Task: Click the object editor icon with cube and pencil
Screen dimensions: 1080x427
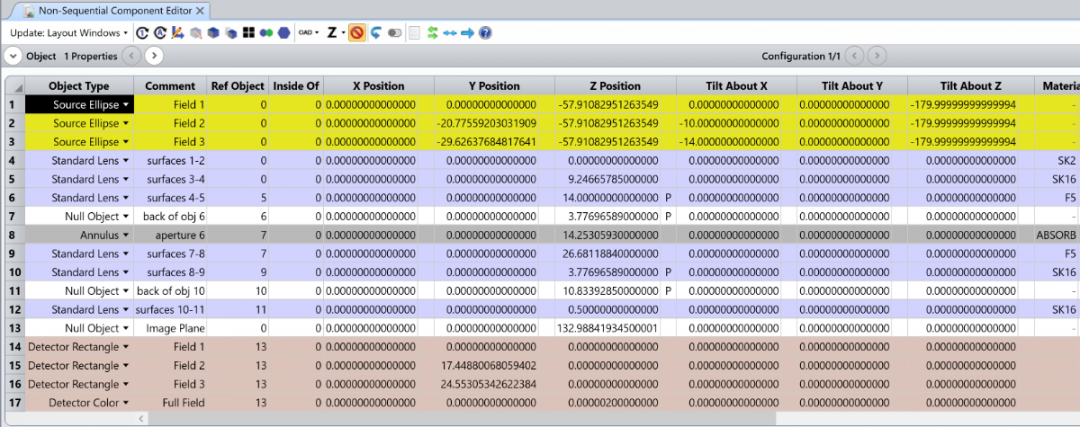Action: click(x=196, y=32)
